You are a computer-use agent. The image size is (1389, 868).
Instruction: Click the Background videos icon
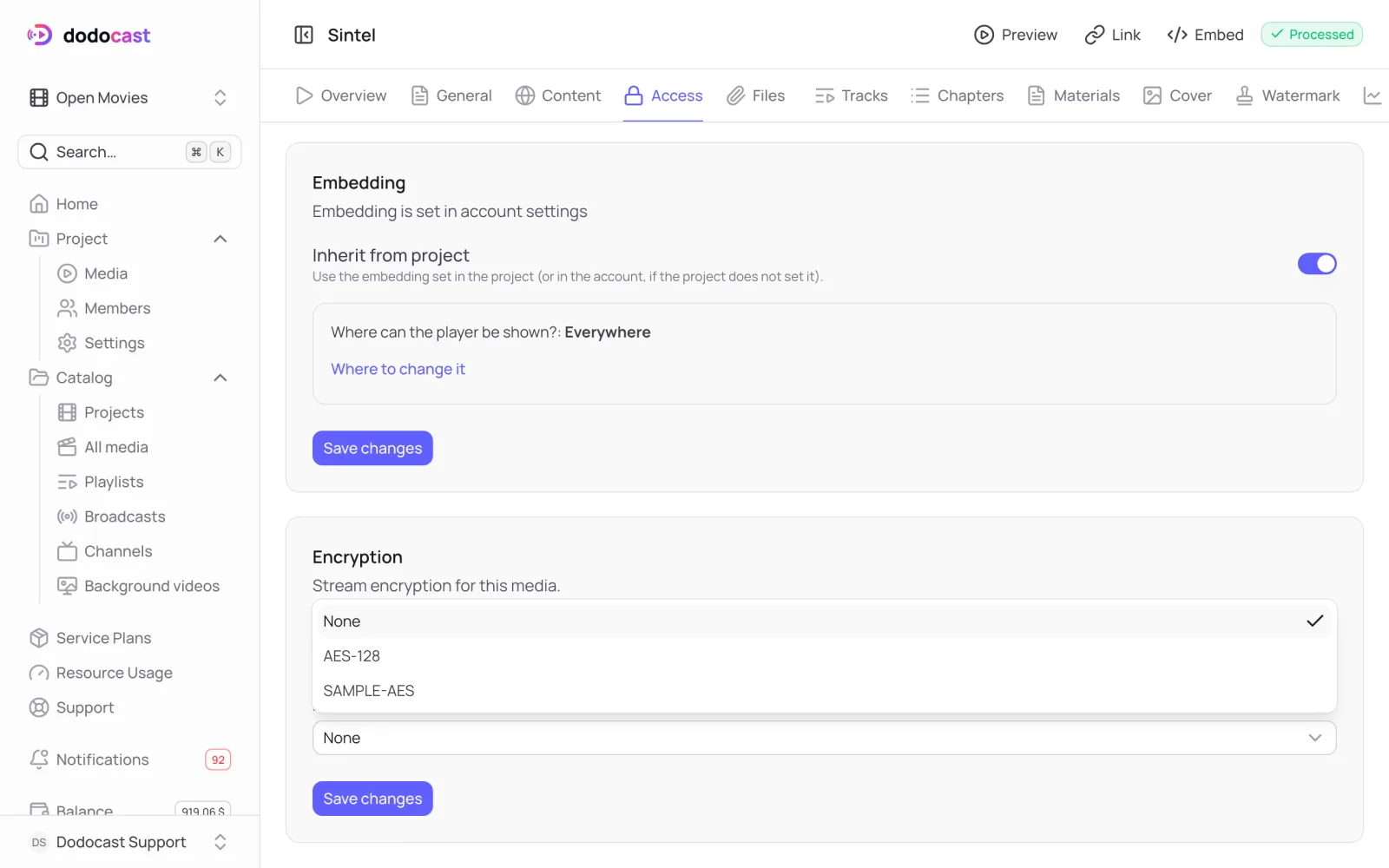[67, 586]
